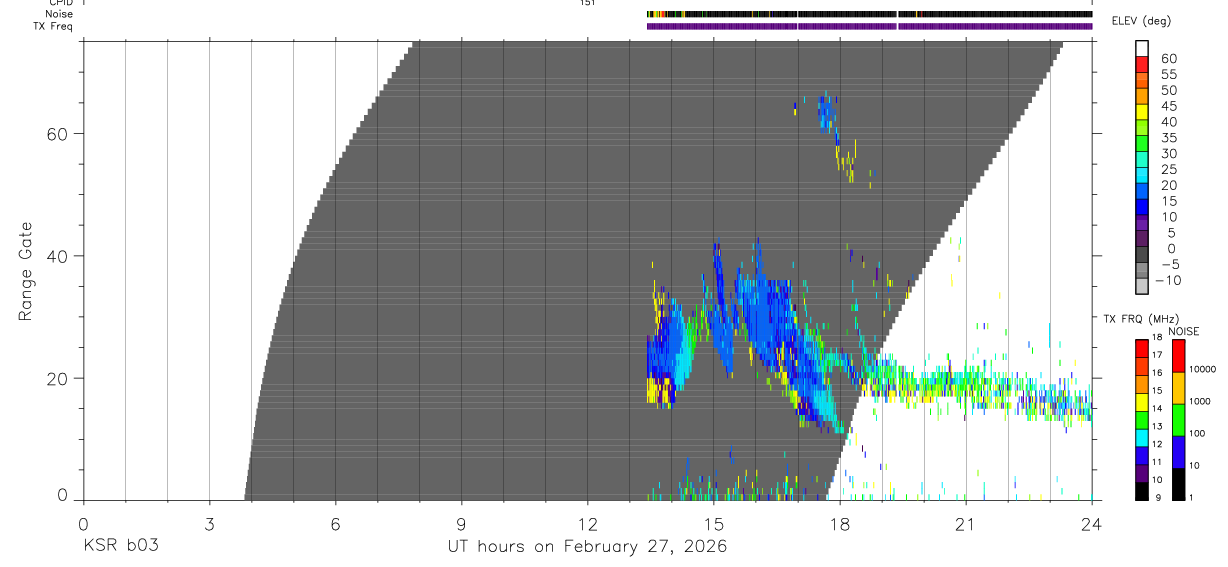1228x567 pixels.
Task: Click the black swatch in NOISE legend
Action: click(x=1177, y=484)
